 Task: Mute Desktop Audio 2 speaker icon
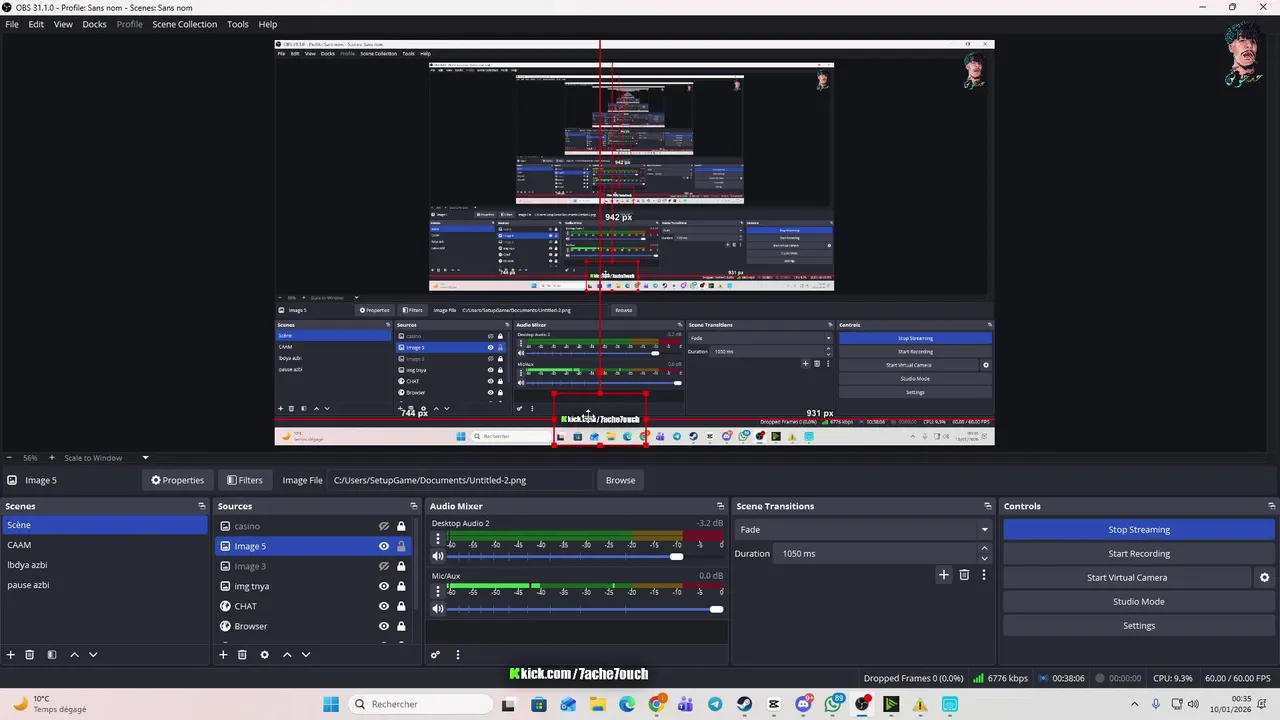[x=438, y=556]
